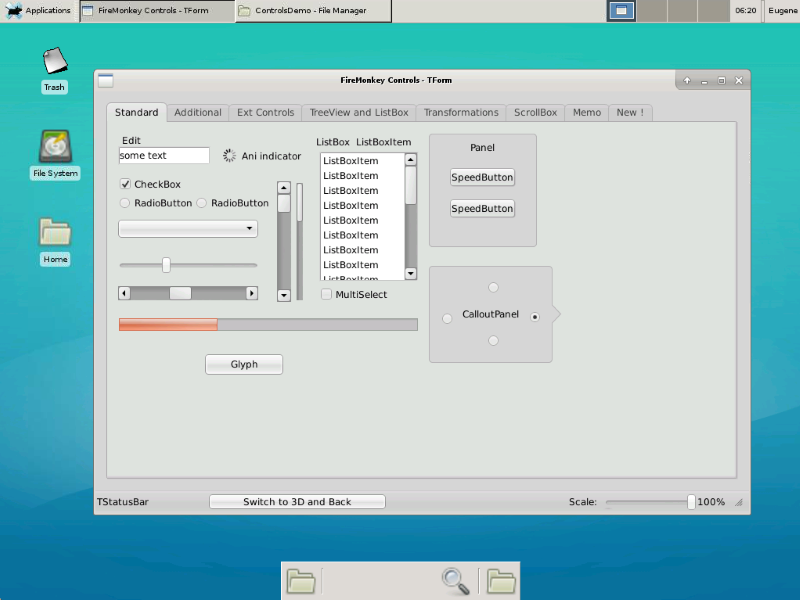Click the ListBox scroll up arrow
800x600 pixels.
tap(411, 160)
